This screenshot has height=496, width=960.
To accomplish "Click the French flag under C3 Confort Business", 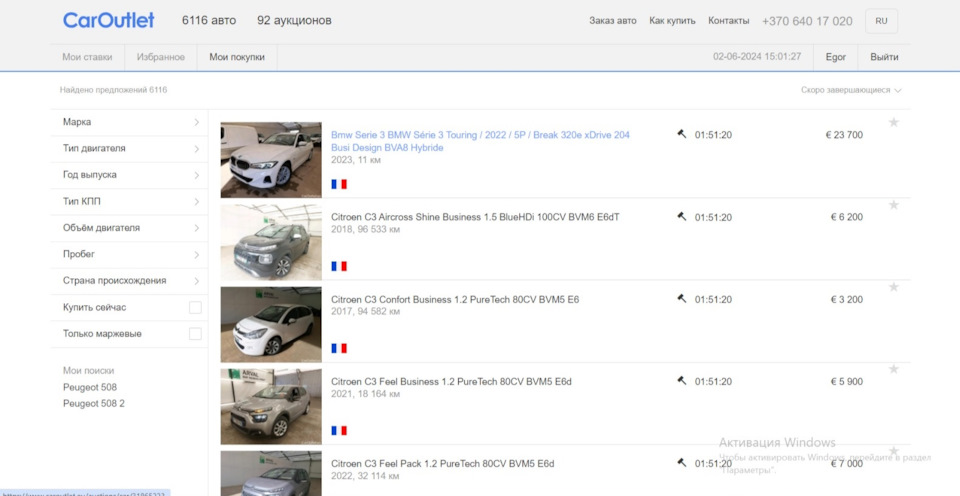I will pyautogui.click(x=339, y=348).
